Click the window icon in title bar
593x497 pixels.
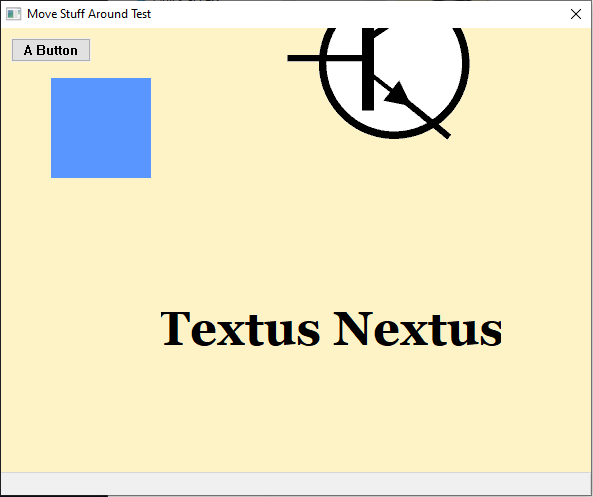14,14
